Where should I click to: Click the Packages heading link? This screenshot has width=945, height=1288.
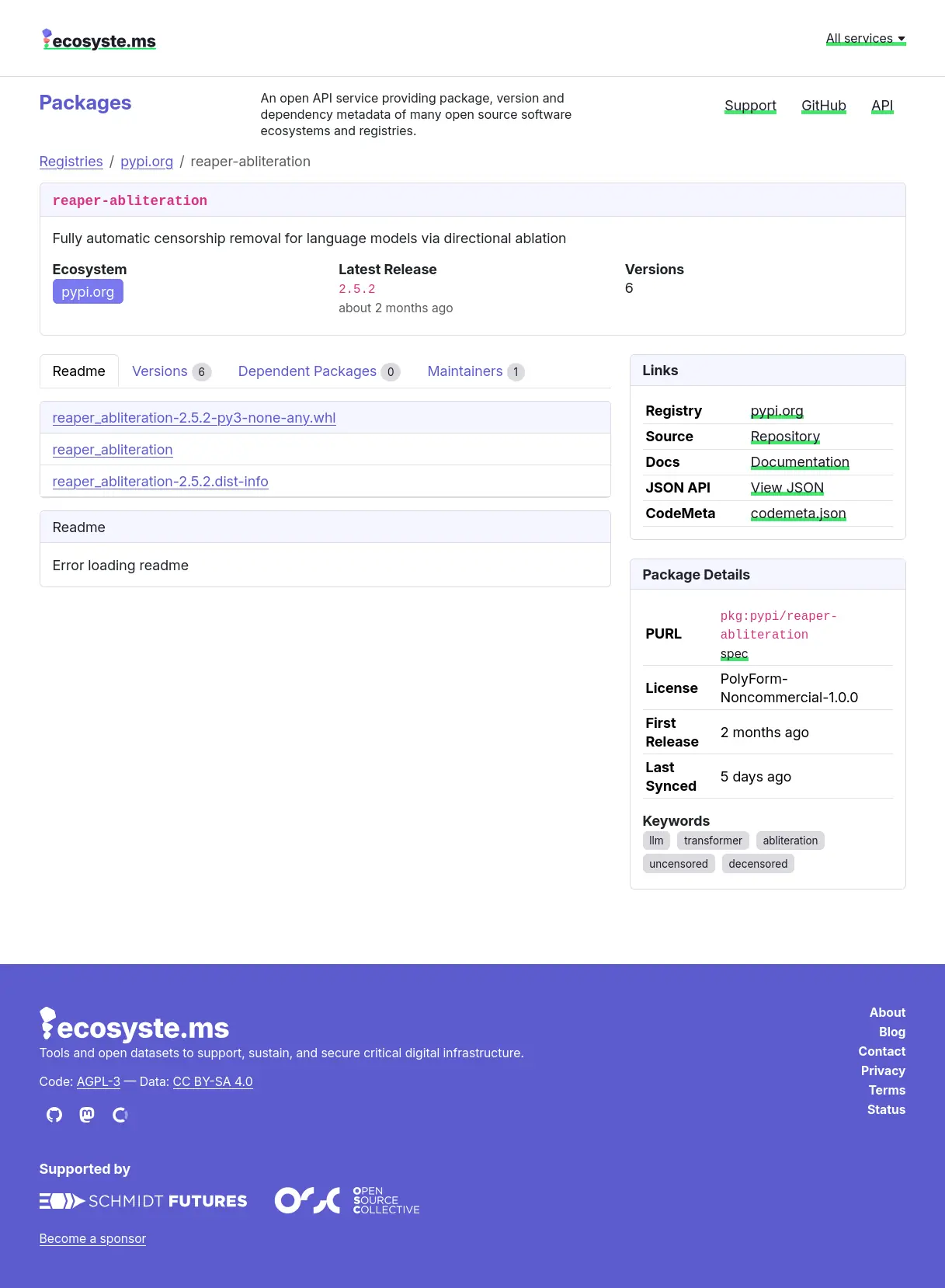[85, 103]
